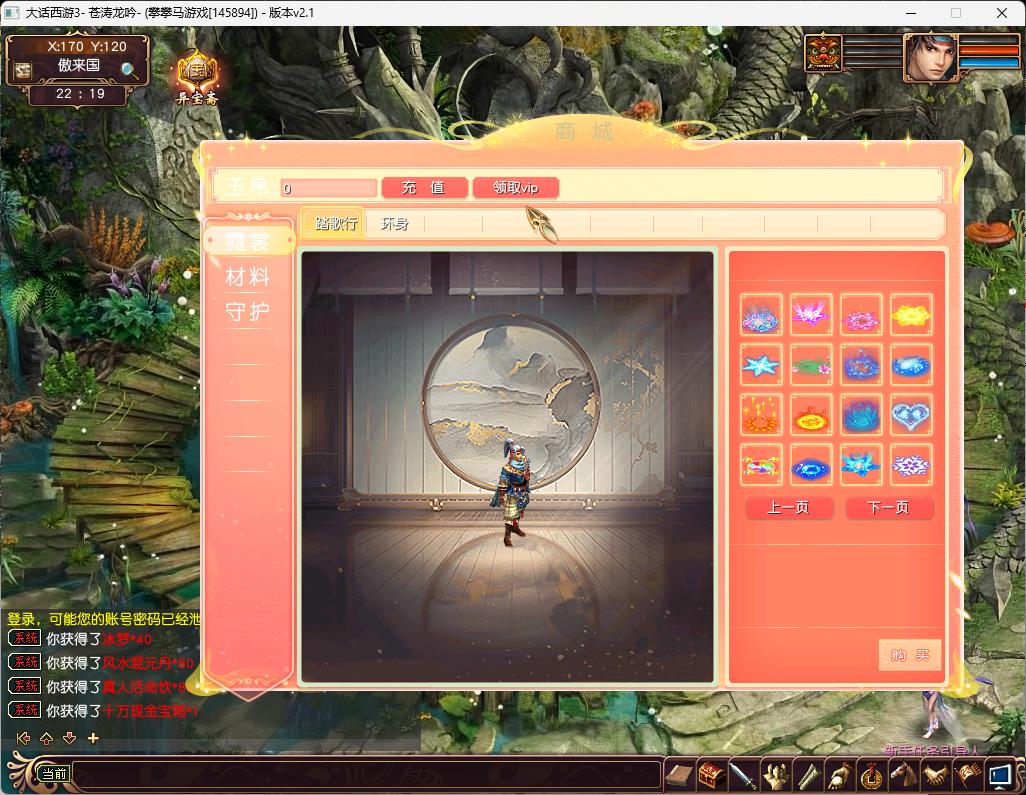Viewport: 1026px width, 795px height.
Task: Click the 领取vip button
Action: tap(516, 188)
